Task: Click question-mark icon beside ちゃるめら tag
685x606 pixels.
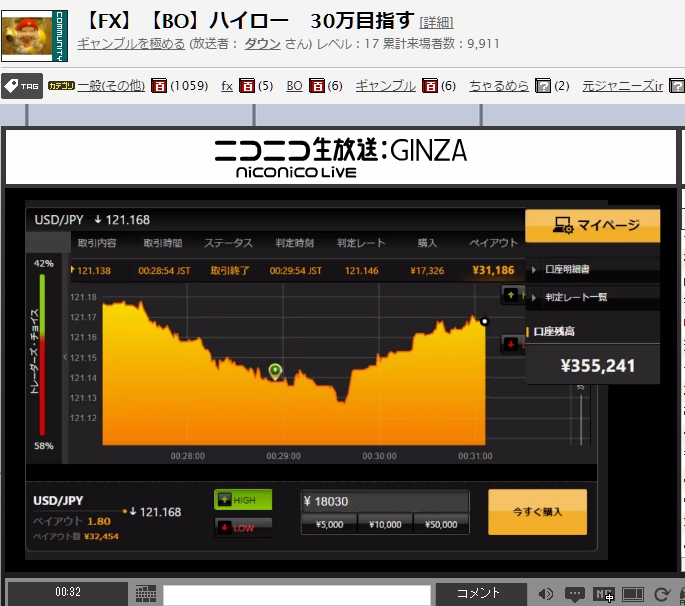Action: [x=543, y=86]
